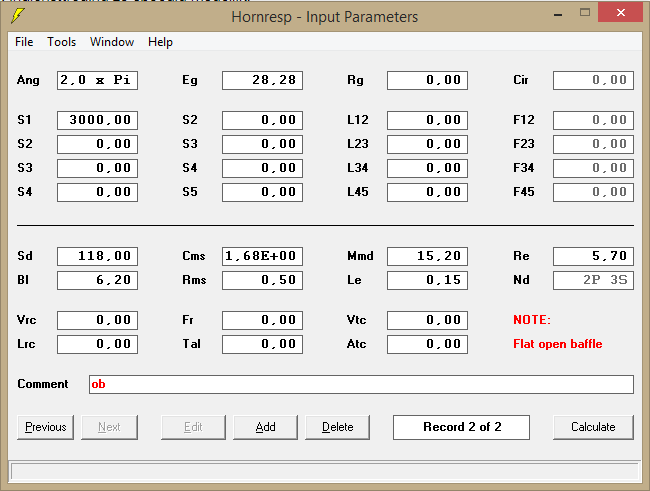Click the Calculate button
650x491 pixels.
coord(593,427)
